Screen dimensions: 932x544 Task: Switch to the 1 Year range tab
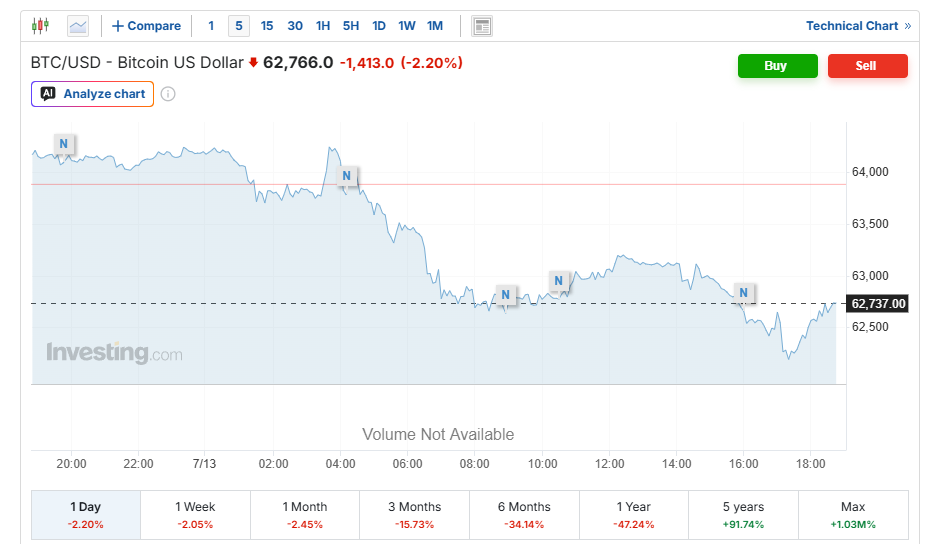click(x=634, y=515)
